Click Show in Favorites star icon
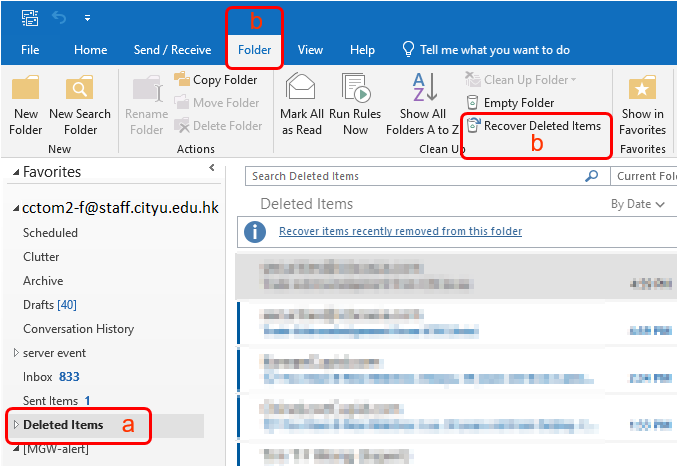 [x=642, y=90]
